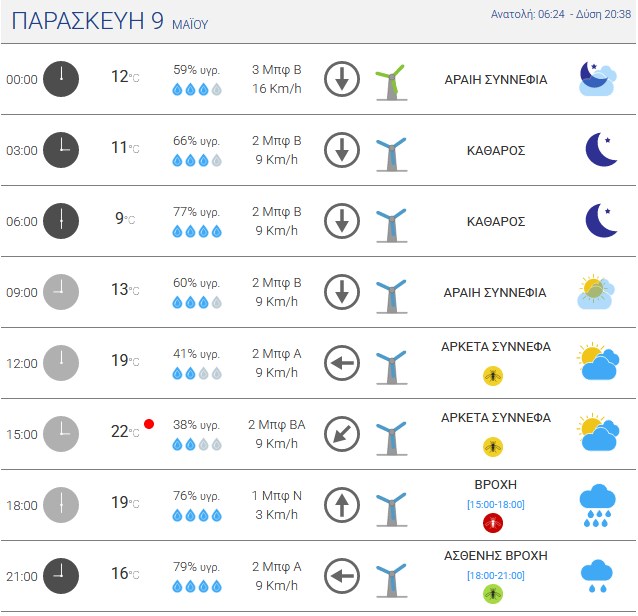This screenshot has width=638, height=616.
Task: Click the rain cloud icon at 18:00
Action: pos(597,505)
